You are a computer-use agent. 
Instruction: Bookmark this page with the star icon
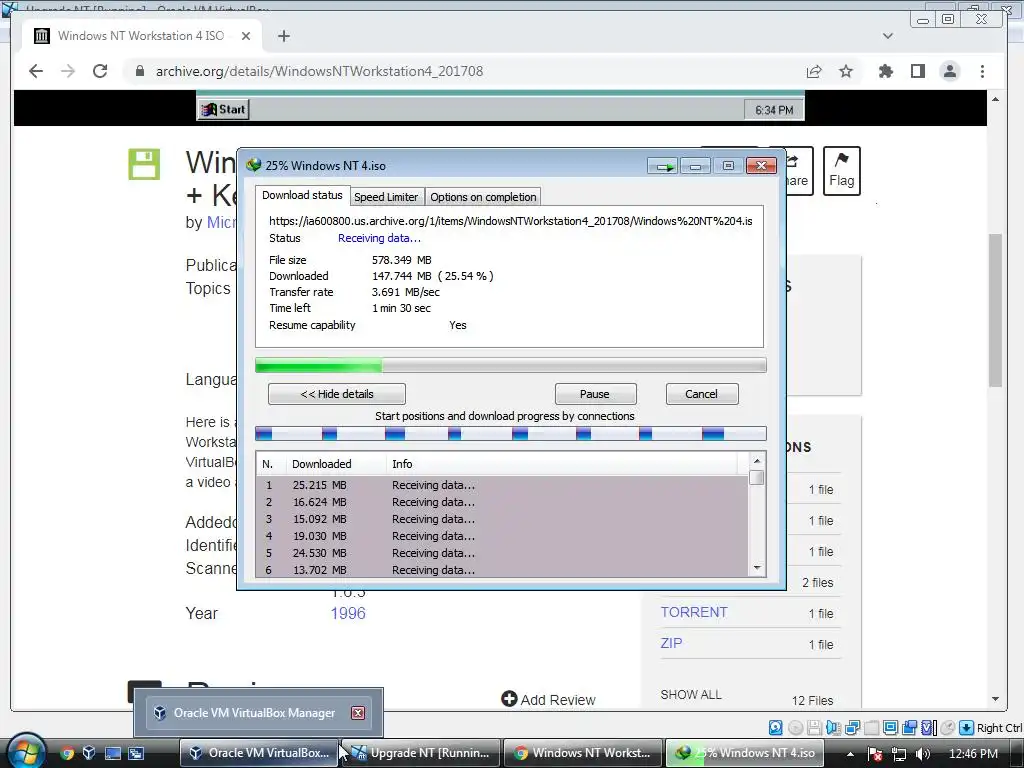[x=846, y=71]
